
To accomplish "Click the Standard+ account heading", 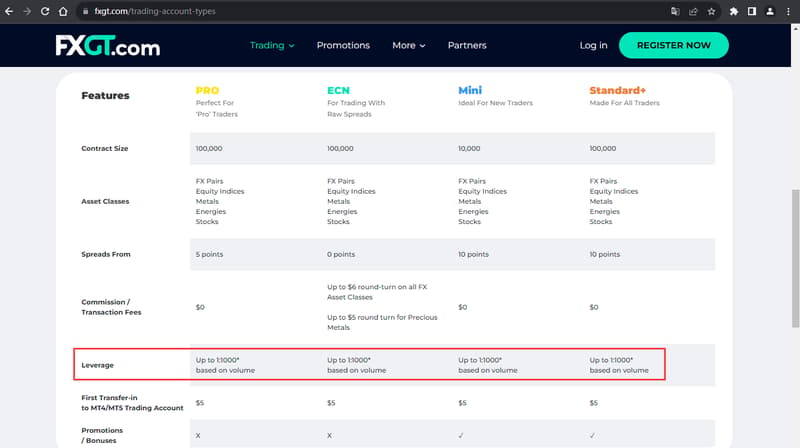I will (x=617, y=90).
